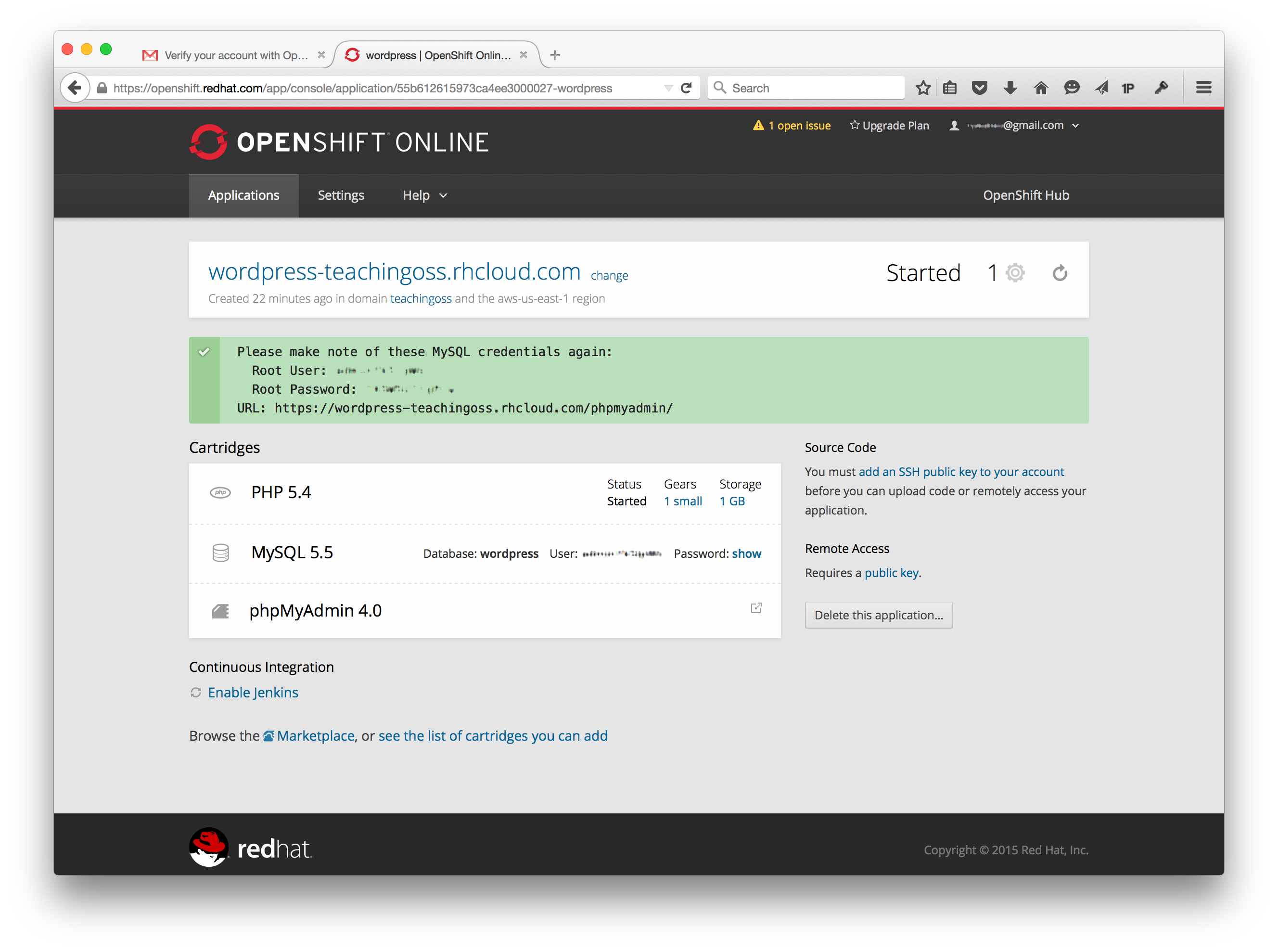Open phpMyAdmin external link icon
The height and width of the screenshot is (952, 1278).
tap(756, 608)
